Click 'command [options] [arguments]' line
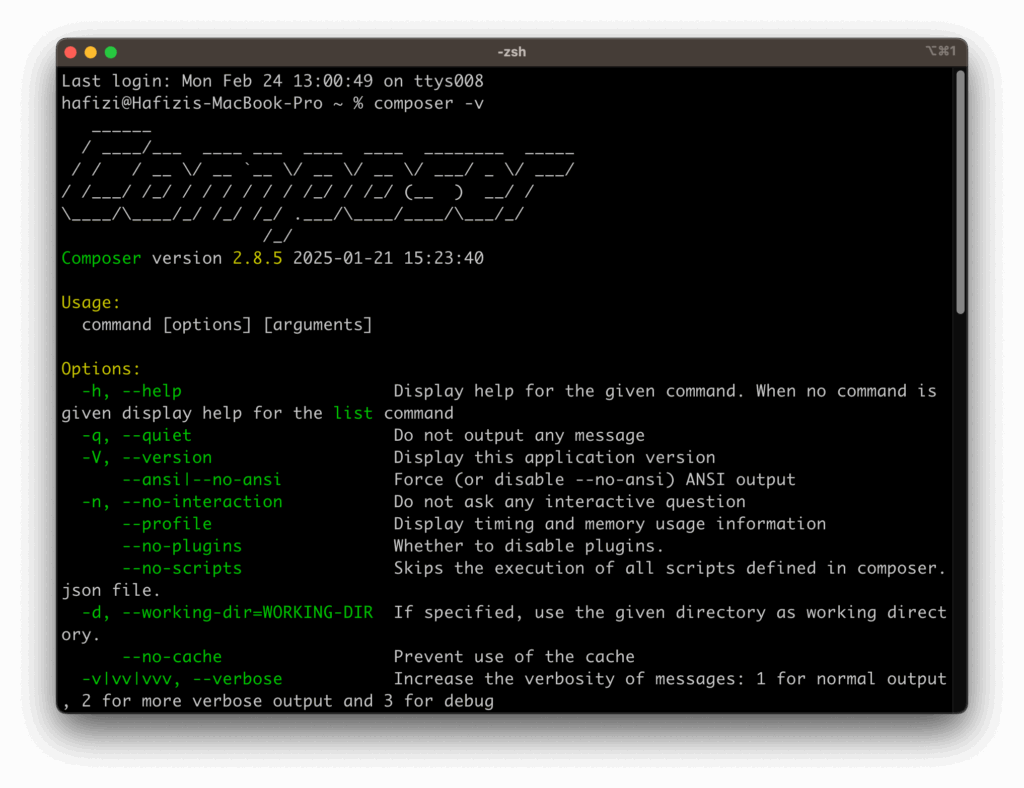This screenshot has height=788, width=1024. [227, 324]
